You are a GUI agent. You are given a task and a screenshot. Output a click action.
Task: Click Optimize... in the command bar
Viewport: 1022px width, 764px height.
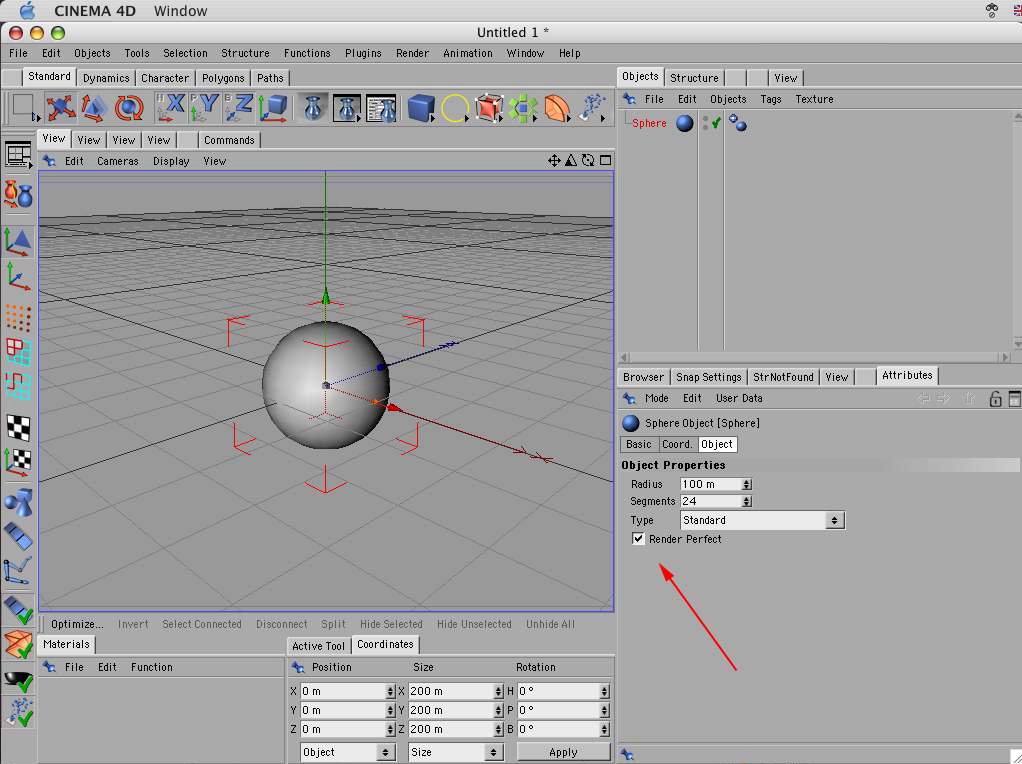[x=77, y=624]
